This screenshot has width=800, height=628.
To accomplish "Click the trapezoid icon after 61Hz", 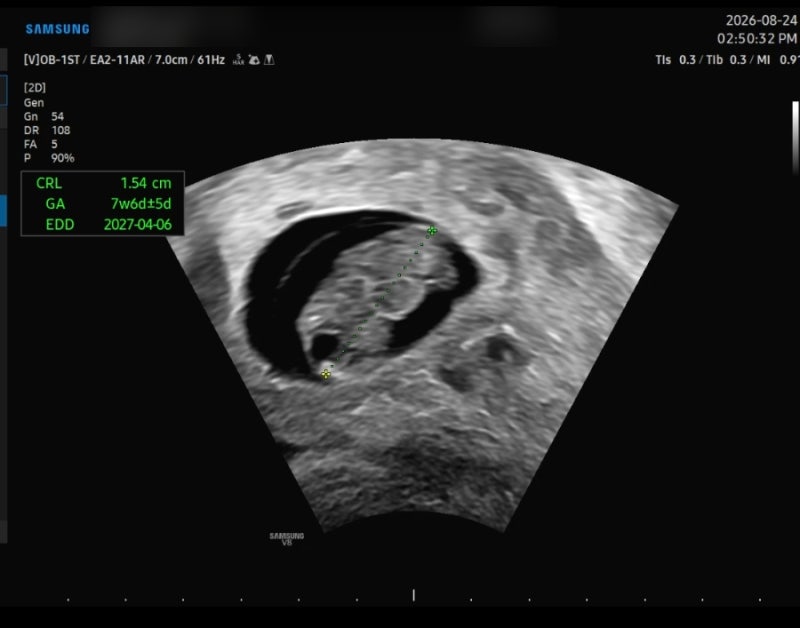I will click(269, 60).
